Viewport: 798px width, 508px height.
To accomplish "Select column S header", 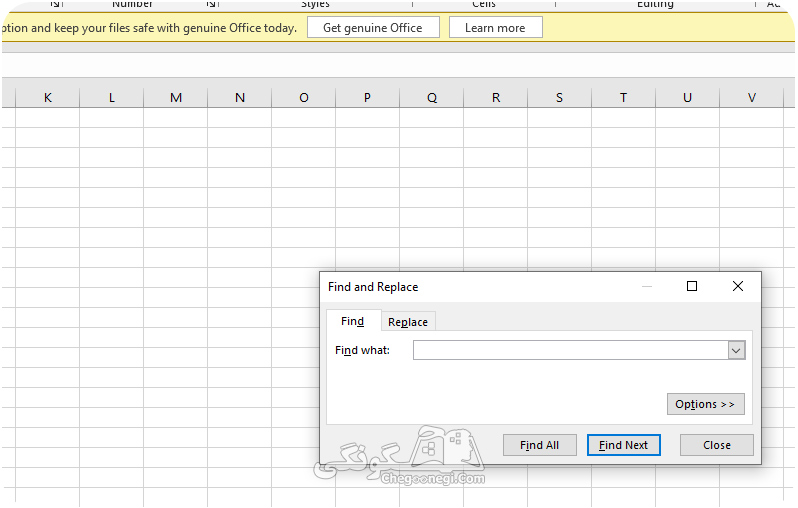I will click(560, 97).
